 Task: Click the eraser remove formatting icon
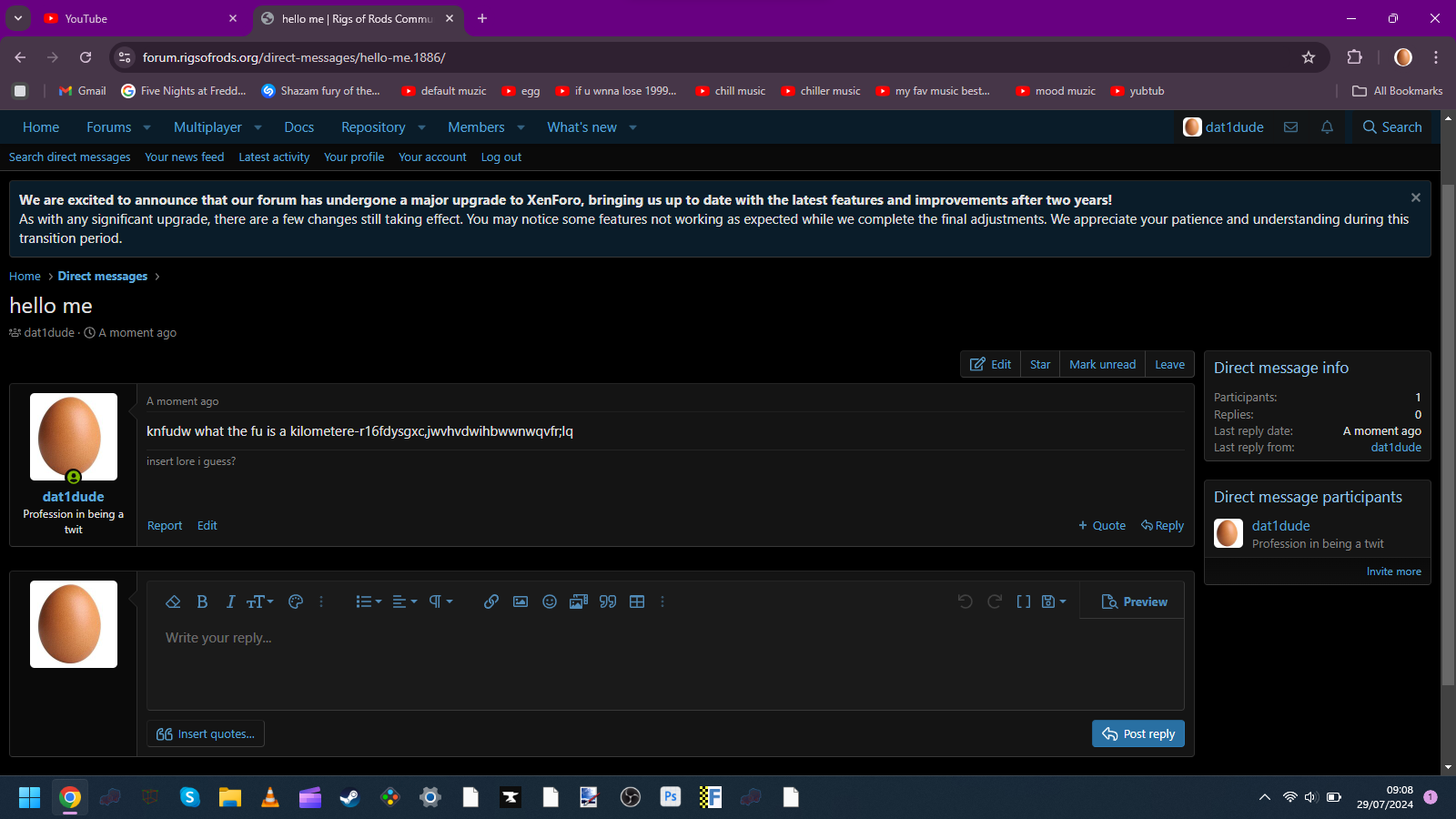coord(173,602)
